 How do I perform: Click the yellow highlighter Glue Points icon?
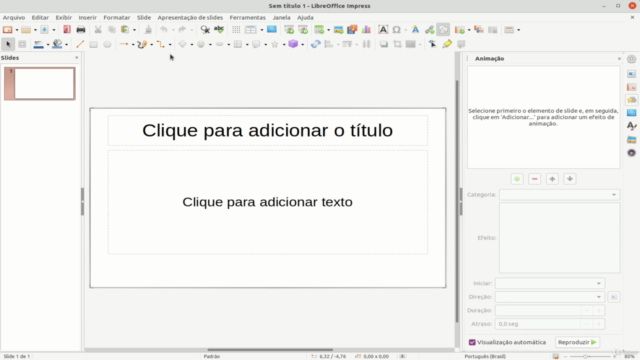(447, 44)
